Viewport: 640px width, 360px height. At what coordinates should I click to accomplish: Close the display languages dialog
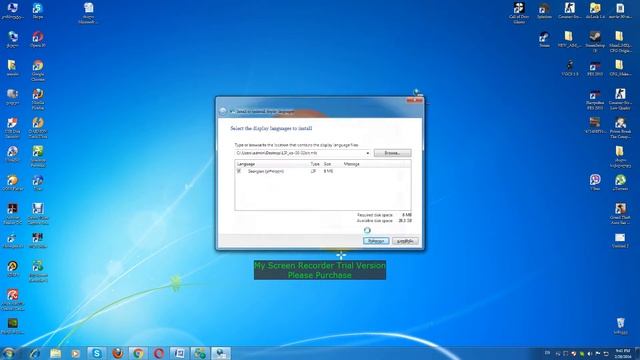click(414, 100)
